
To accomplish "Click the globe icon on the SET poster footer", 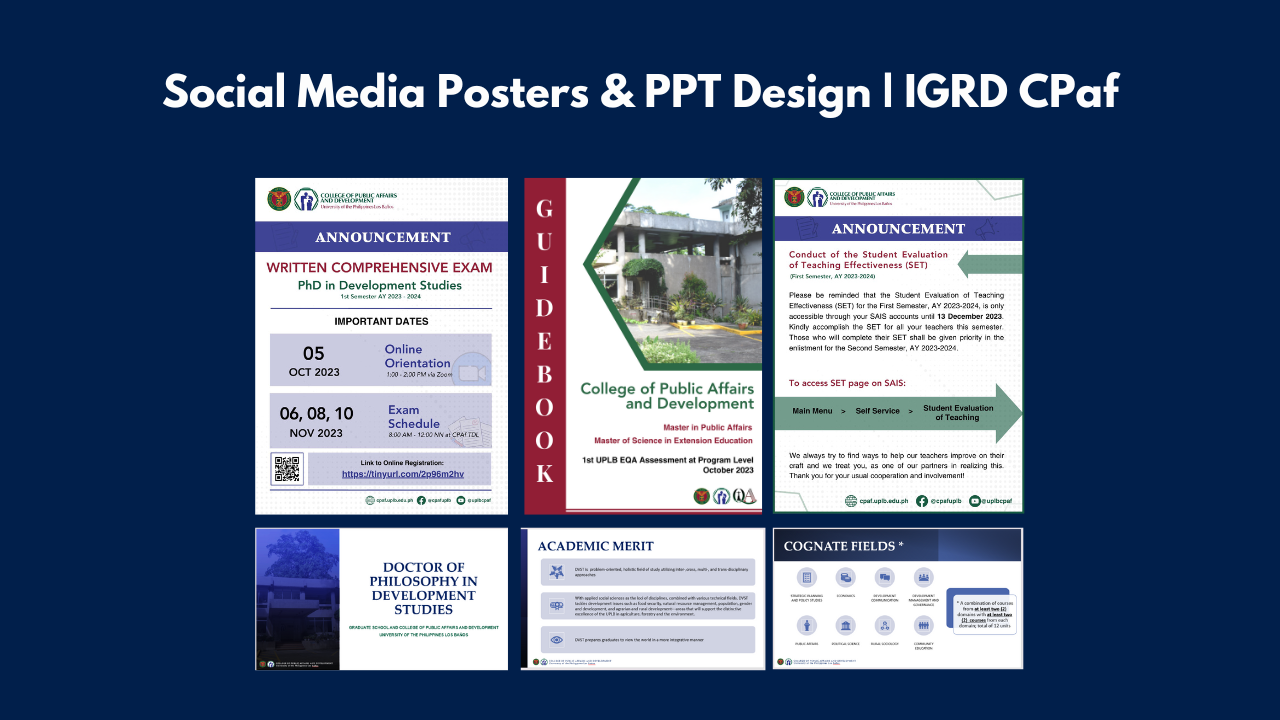I will coord(851,501).
